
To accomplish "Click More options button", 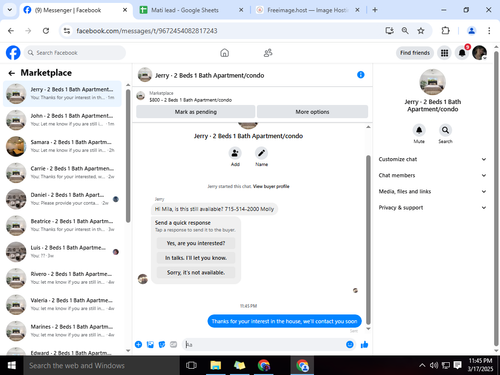I will point(312,112).
